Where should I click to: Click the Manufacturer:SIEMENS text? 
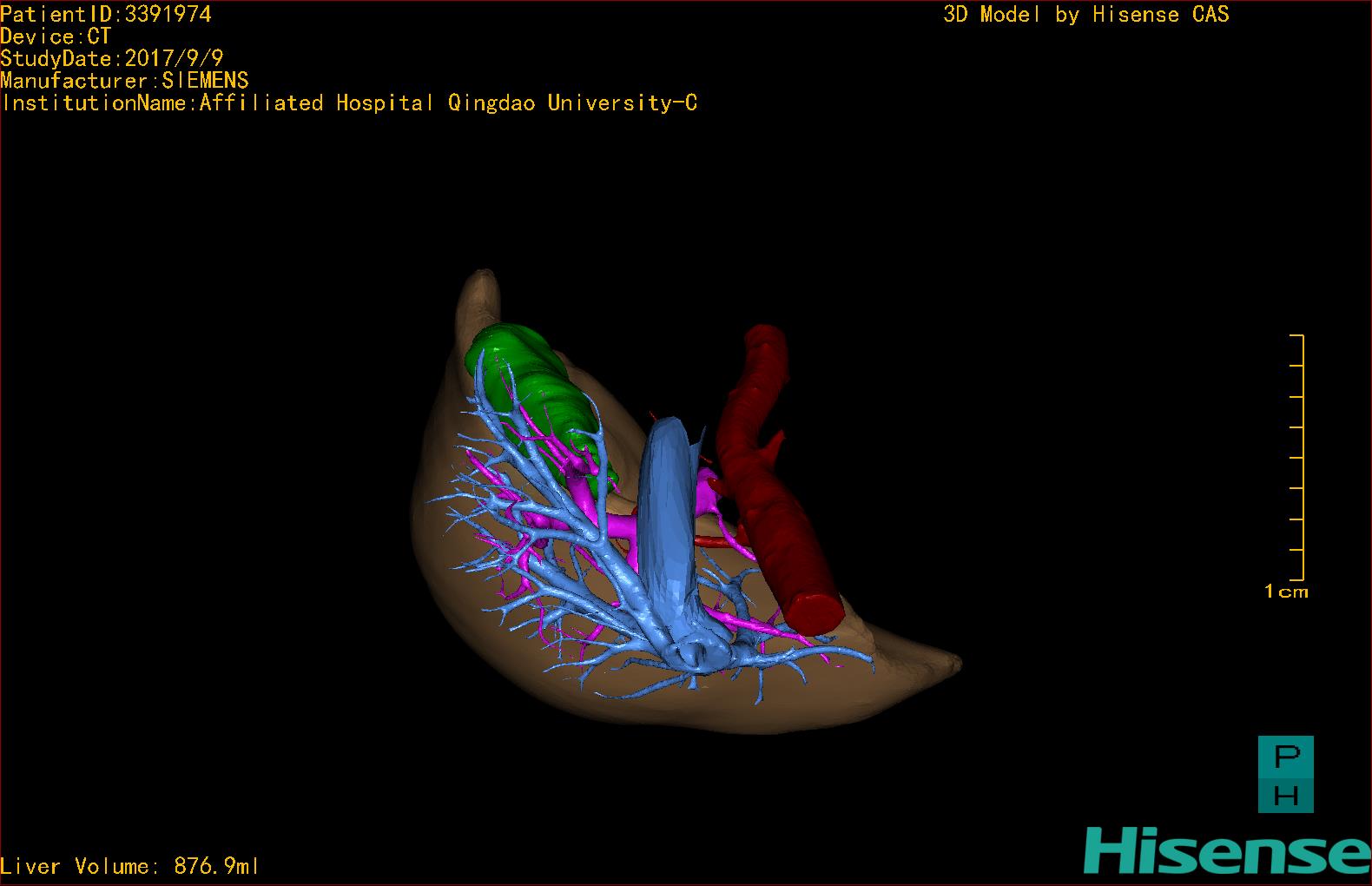tap(124, 81)
